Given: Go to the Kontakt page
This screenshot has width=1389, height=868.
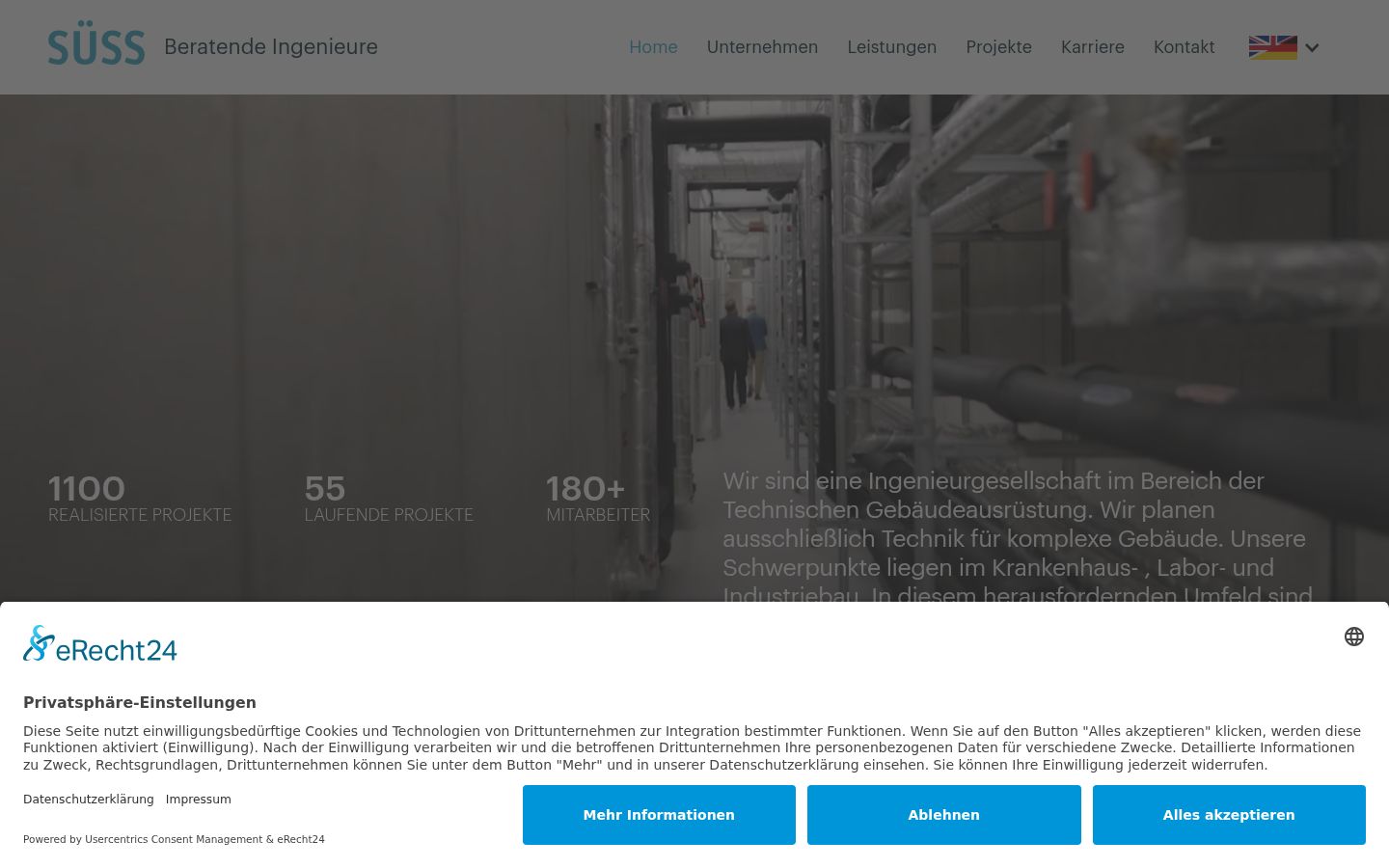Looking at the screenshot, I should [1184, 47].
